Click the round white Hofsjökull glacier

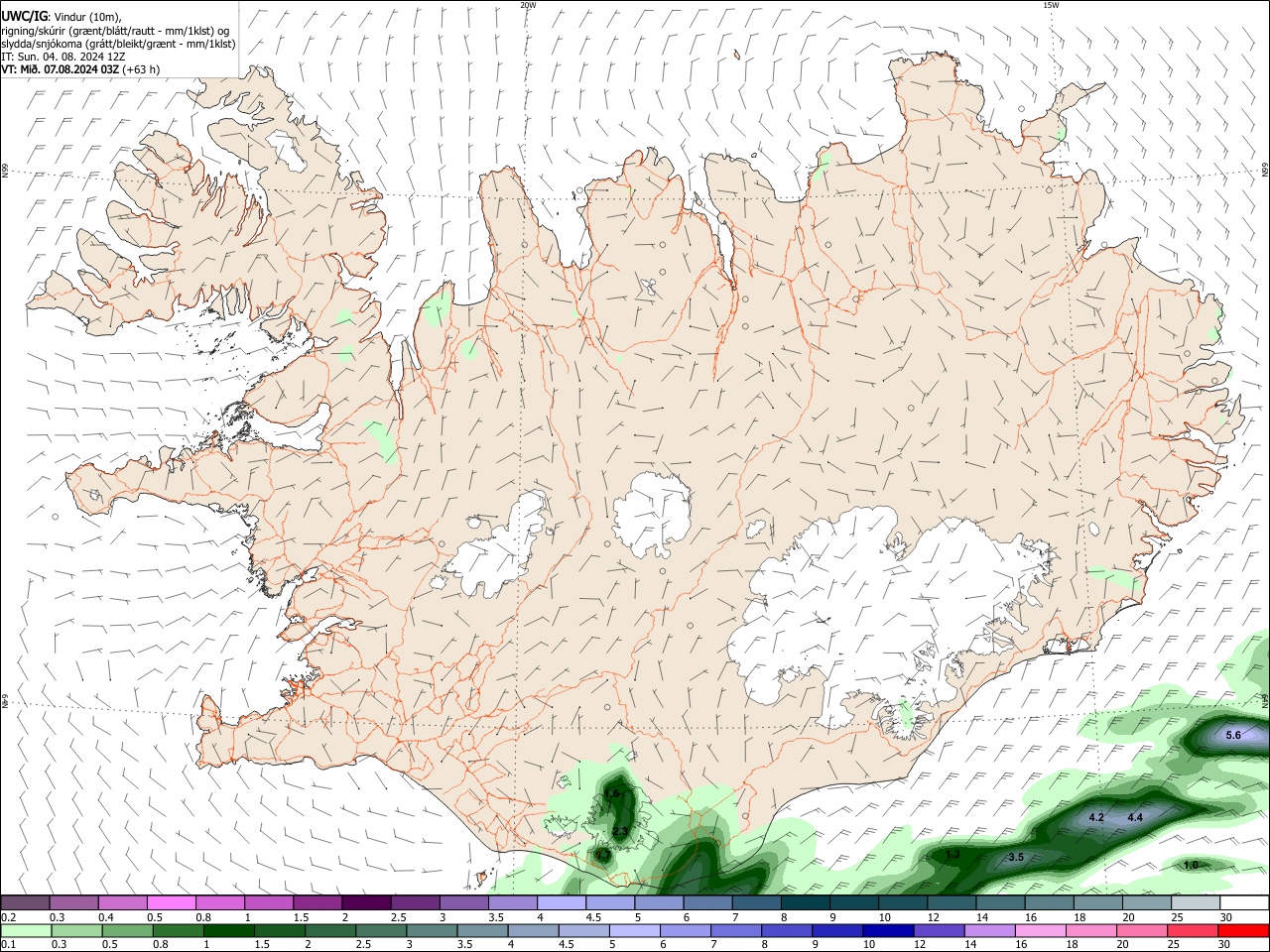point(652,514)
